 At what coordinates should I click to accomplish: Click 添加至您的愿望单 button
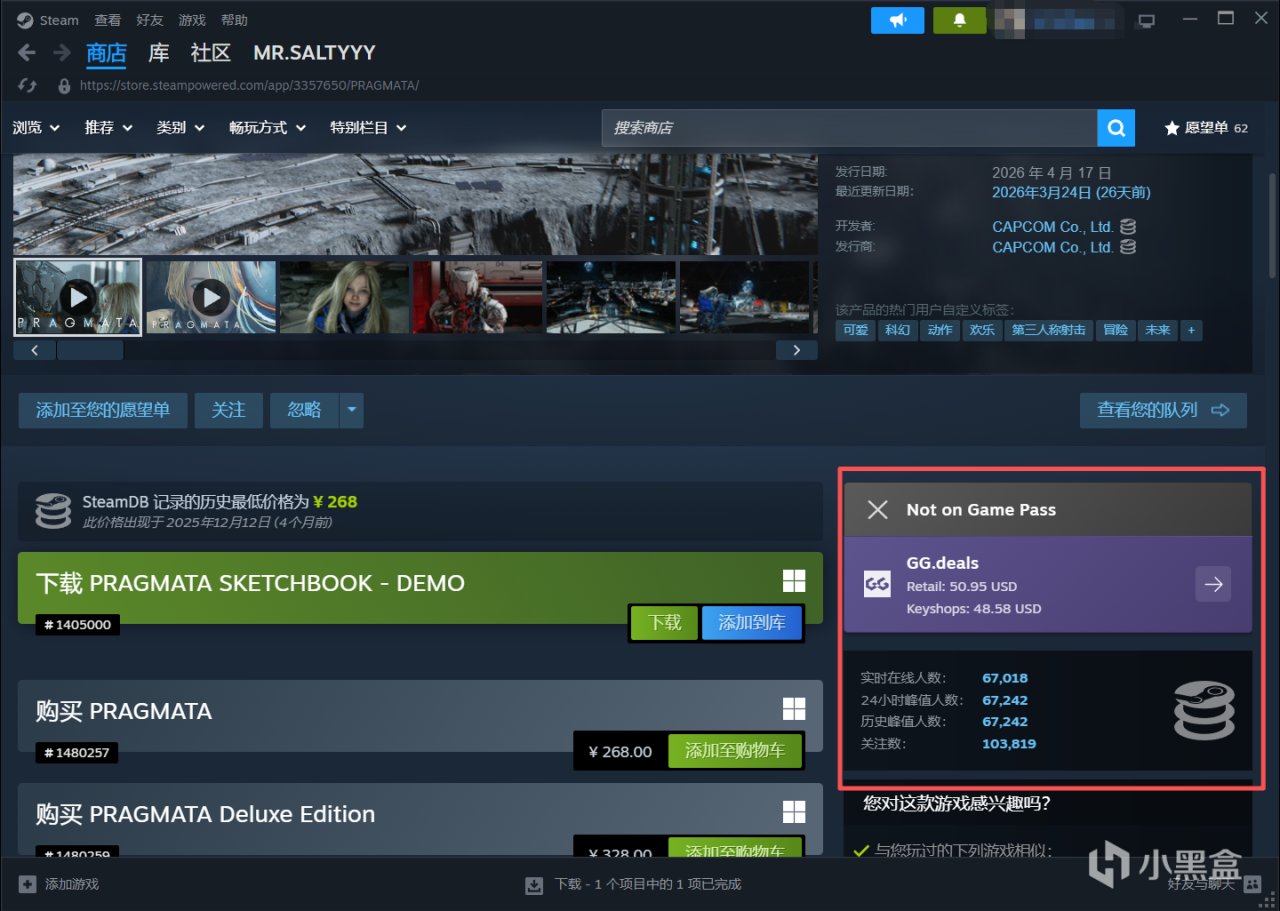tap(103, 410)
